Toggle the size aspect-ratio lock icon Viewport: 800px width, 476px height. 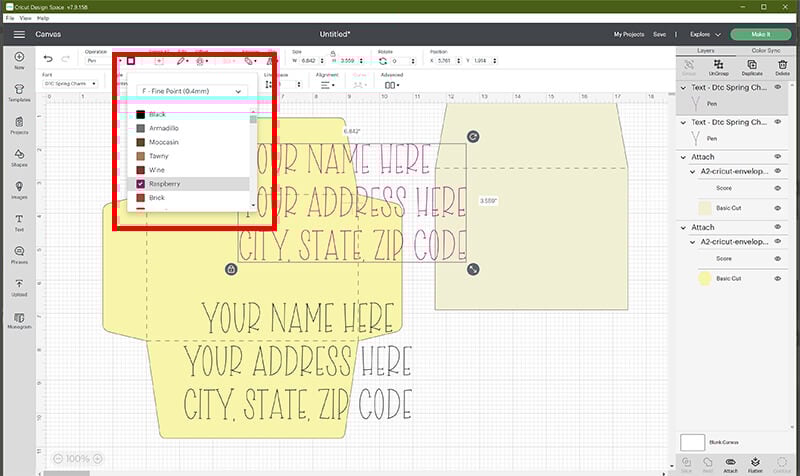(333, 53)
